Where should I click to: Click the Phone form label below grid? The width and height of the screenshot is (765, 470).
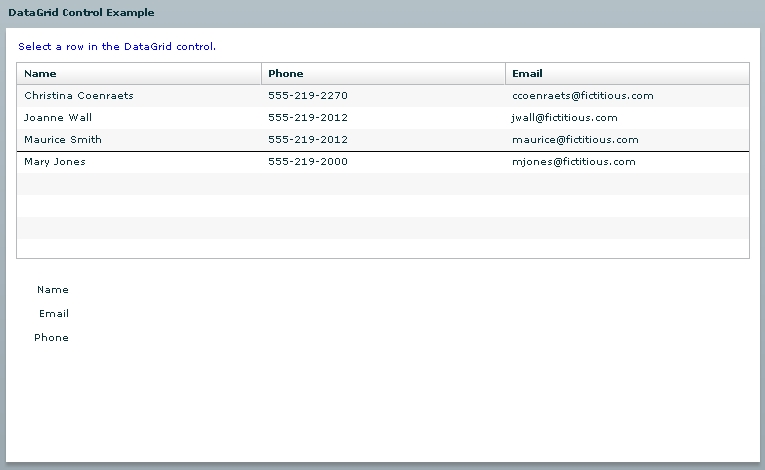point(51,338)
